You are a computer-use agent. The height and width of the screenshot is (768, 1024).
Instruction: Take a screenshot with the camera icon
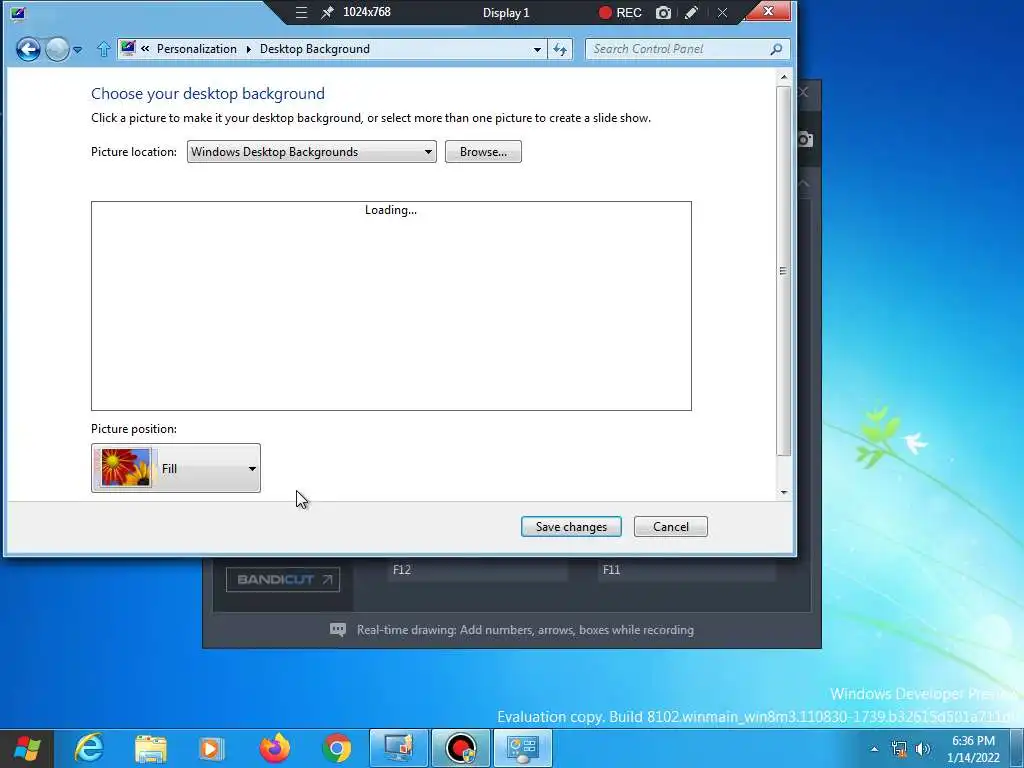tap(663, 12)
